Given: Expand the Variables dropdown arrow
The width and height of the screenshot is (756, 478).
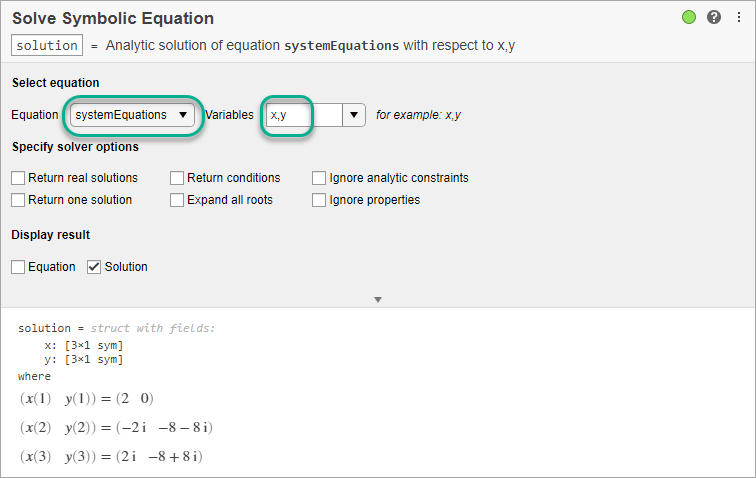Looking at the screenshot, I should point(354,115).
